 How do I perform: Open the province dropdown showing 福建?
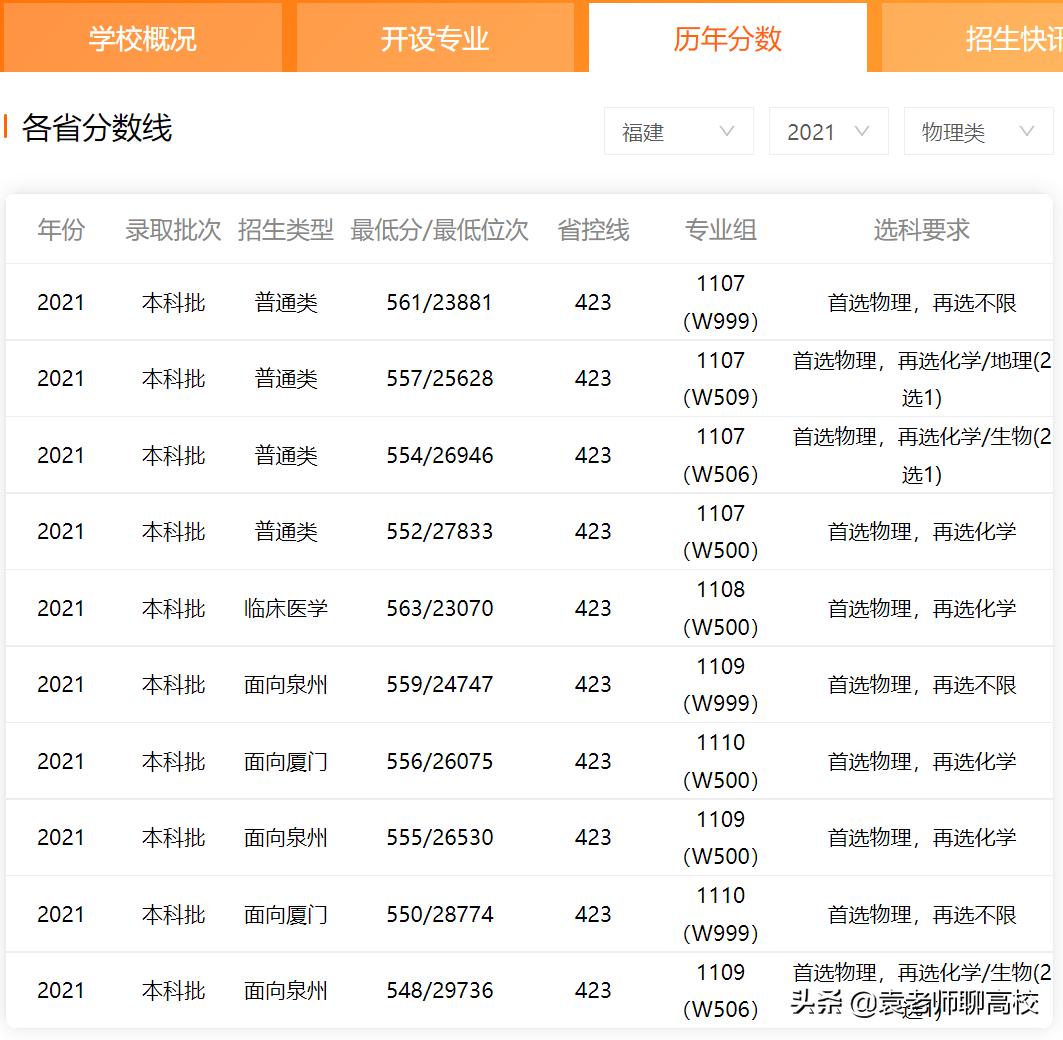click(x=678, y=131)
